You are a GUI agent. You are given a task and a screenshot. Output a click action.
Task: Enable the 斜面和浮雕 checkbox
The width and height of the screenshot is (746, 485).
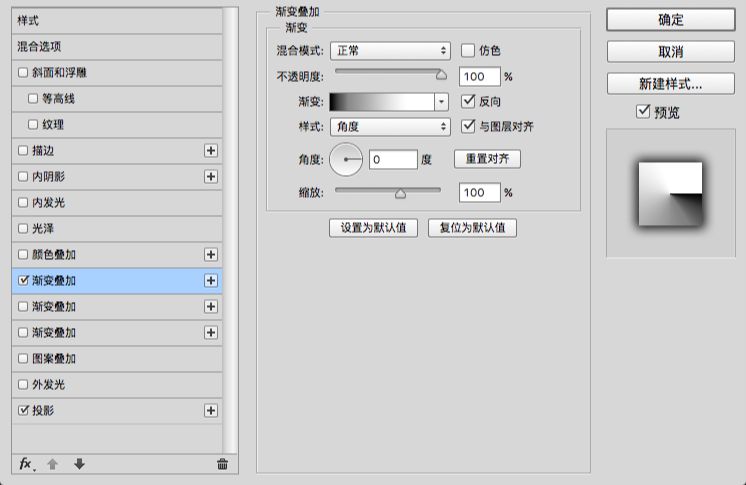[23, 72]
